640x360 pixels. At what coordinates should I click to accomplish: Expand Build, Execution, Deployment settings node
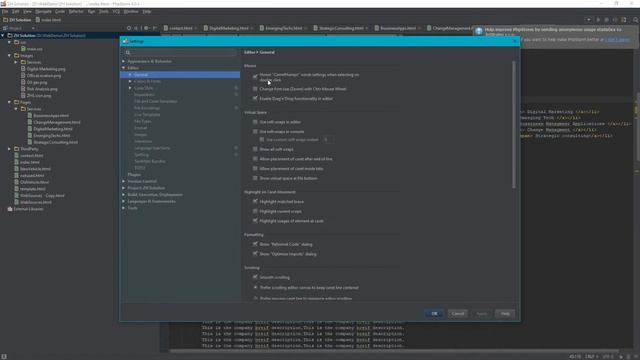(x=124, y=195)
